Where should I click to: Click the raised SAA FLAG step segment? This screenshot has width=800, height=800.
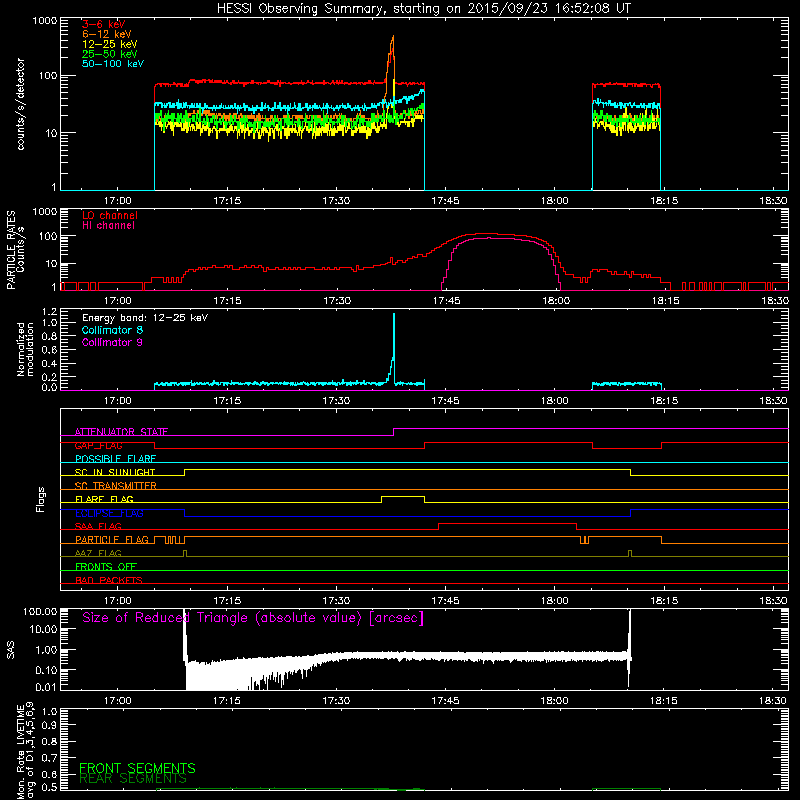click(507, 523)
